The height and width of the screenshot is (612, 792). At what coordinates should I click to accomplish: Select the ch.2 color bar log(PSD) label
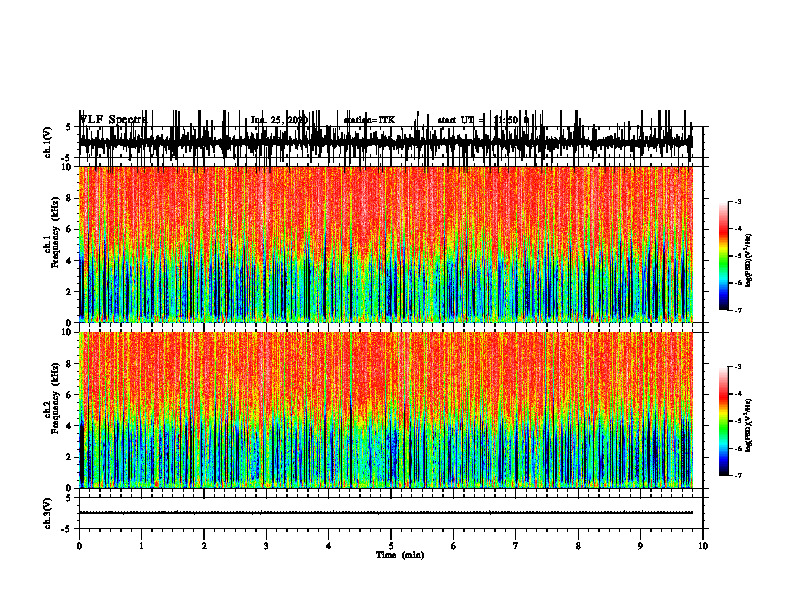pos(749,426)
